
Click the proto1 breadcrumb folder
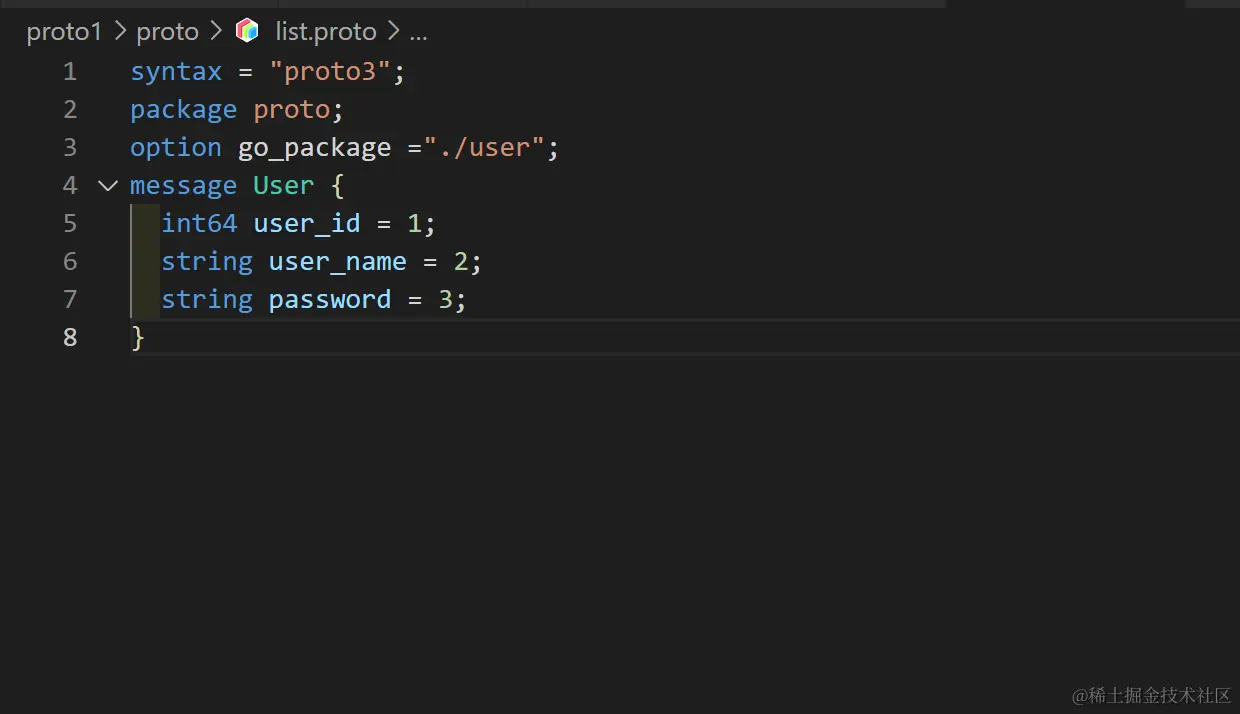click(x=64, y=32)
